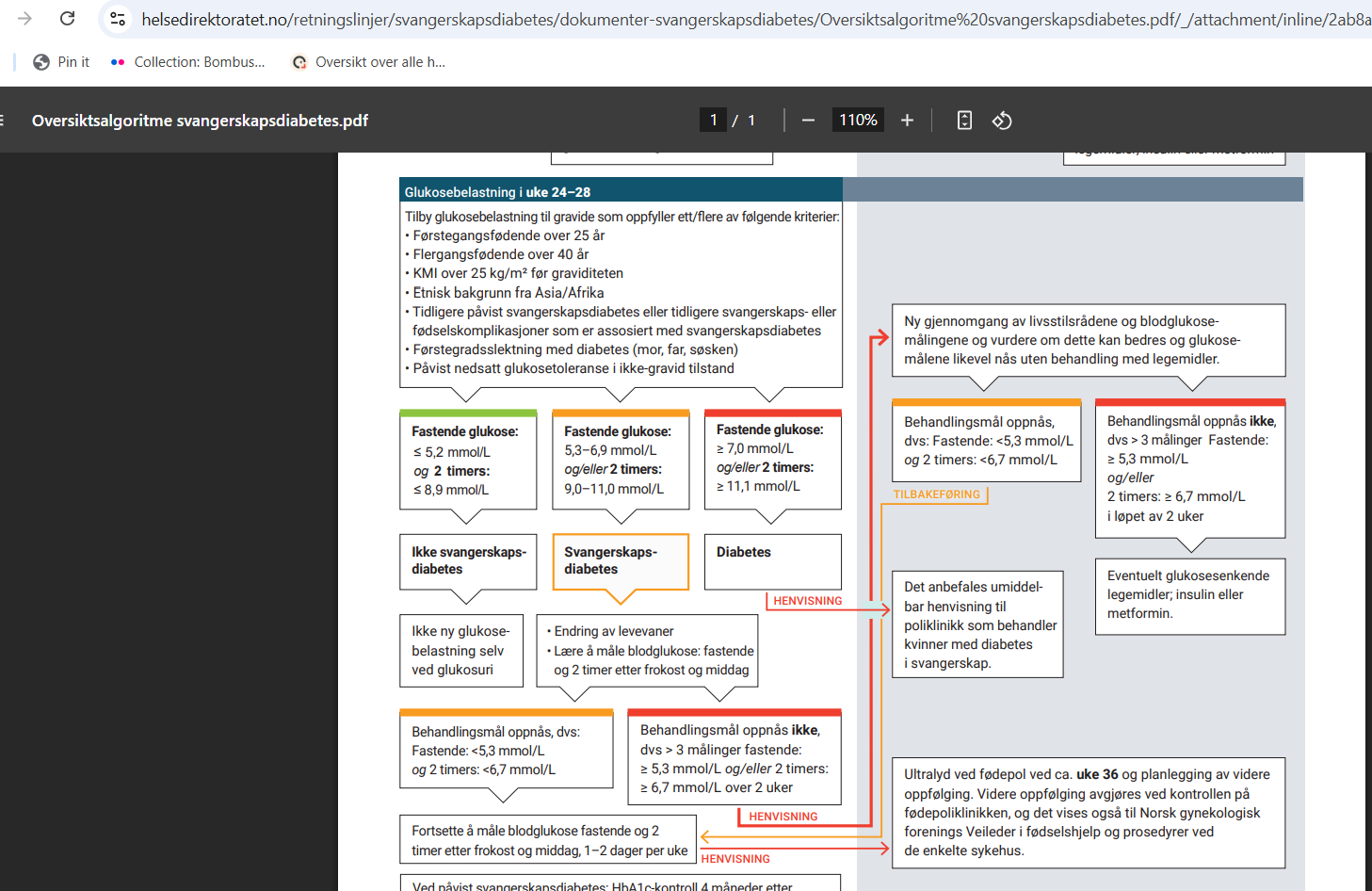Rotate the PDF counterclockwise
The image size is (1372, 891).
click(x=1002, y=121)
